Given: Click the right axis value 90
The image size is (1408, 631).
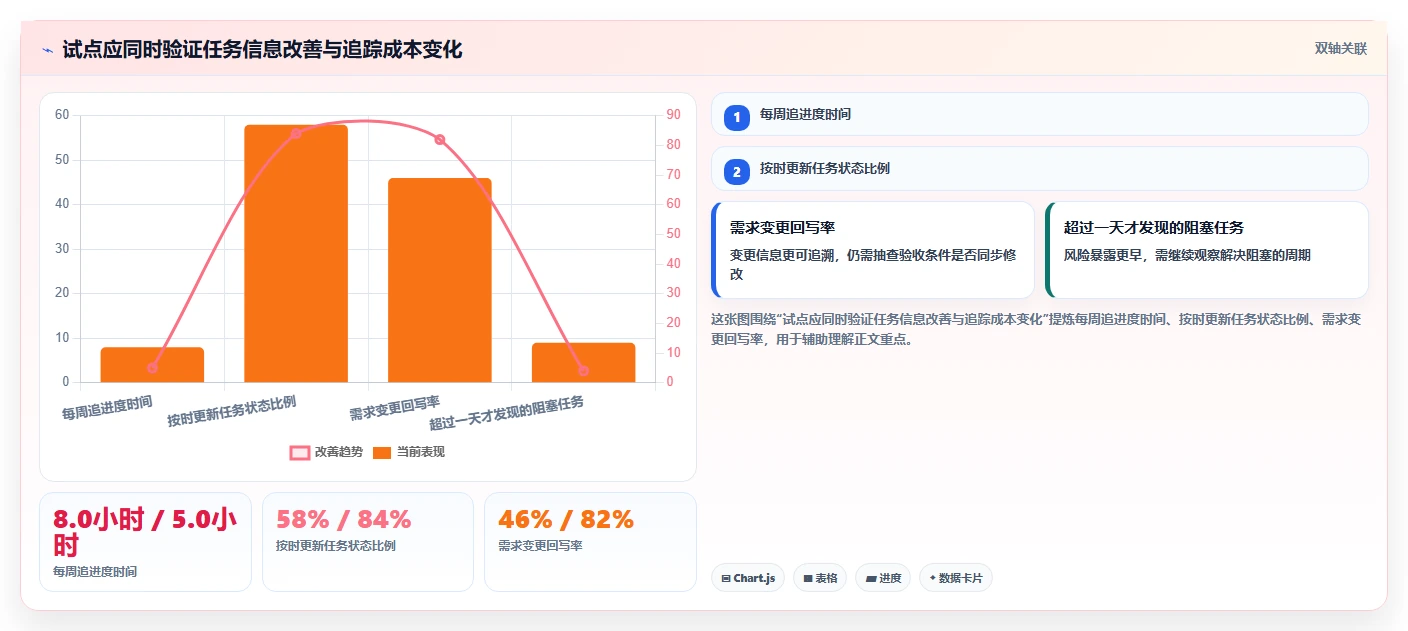Looking at the screenshot, I should [x=673, y=115].
